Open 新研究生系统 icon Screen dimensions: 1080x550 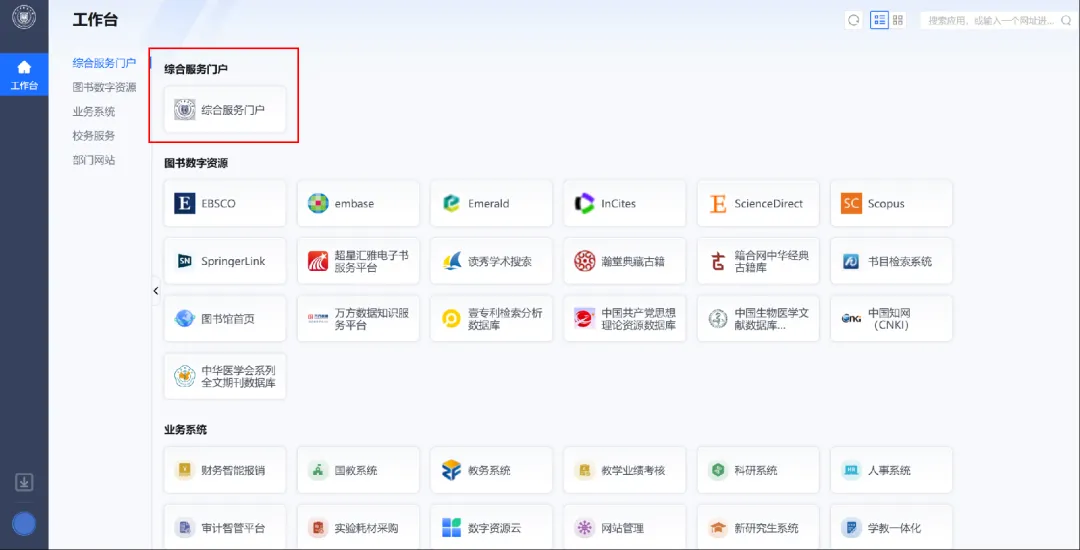tap(718, 529)
